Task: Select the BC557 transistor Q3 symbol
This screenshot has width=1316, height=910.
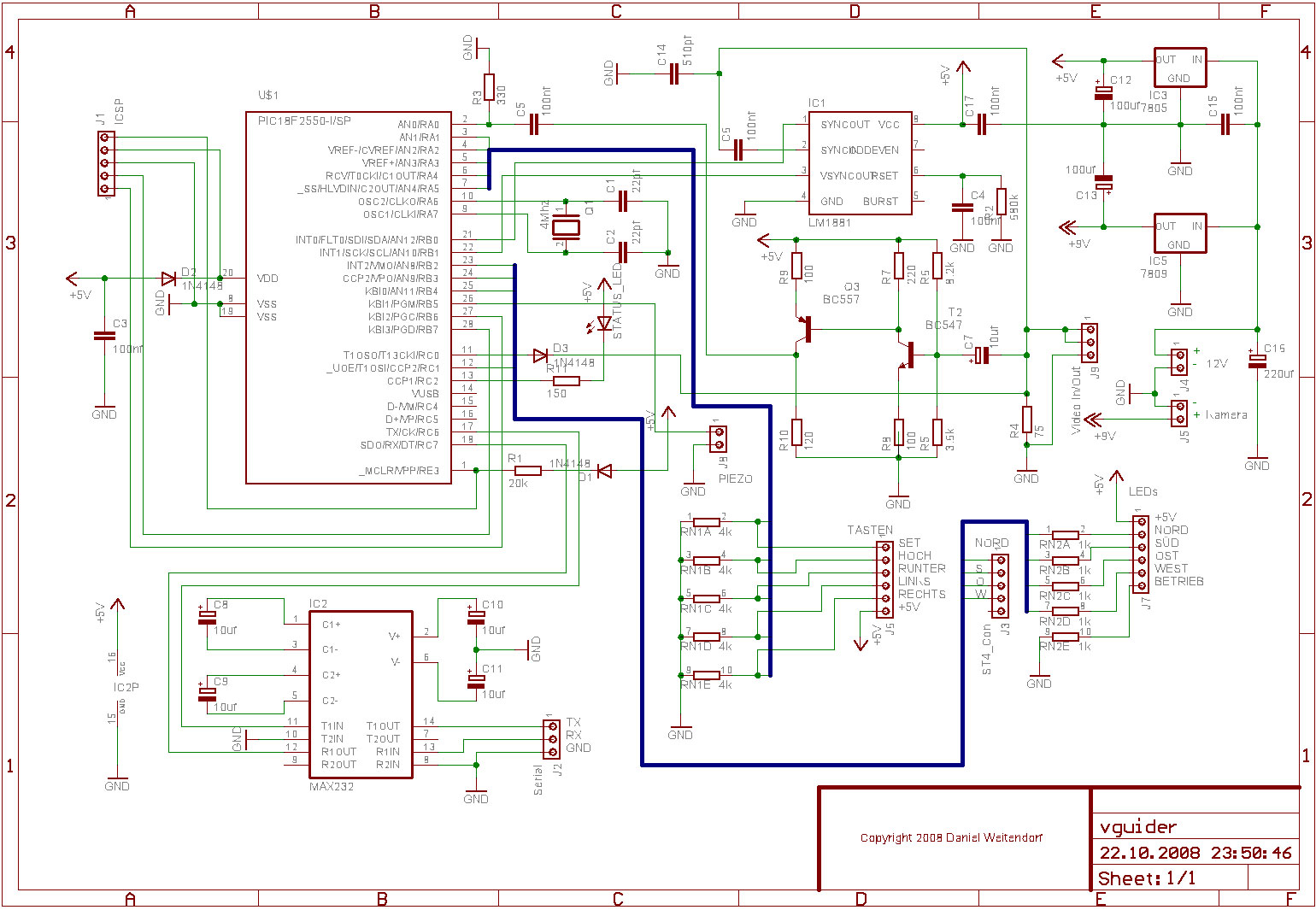Action: tap(803, 330)
